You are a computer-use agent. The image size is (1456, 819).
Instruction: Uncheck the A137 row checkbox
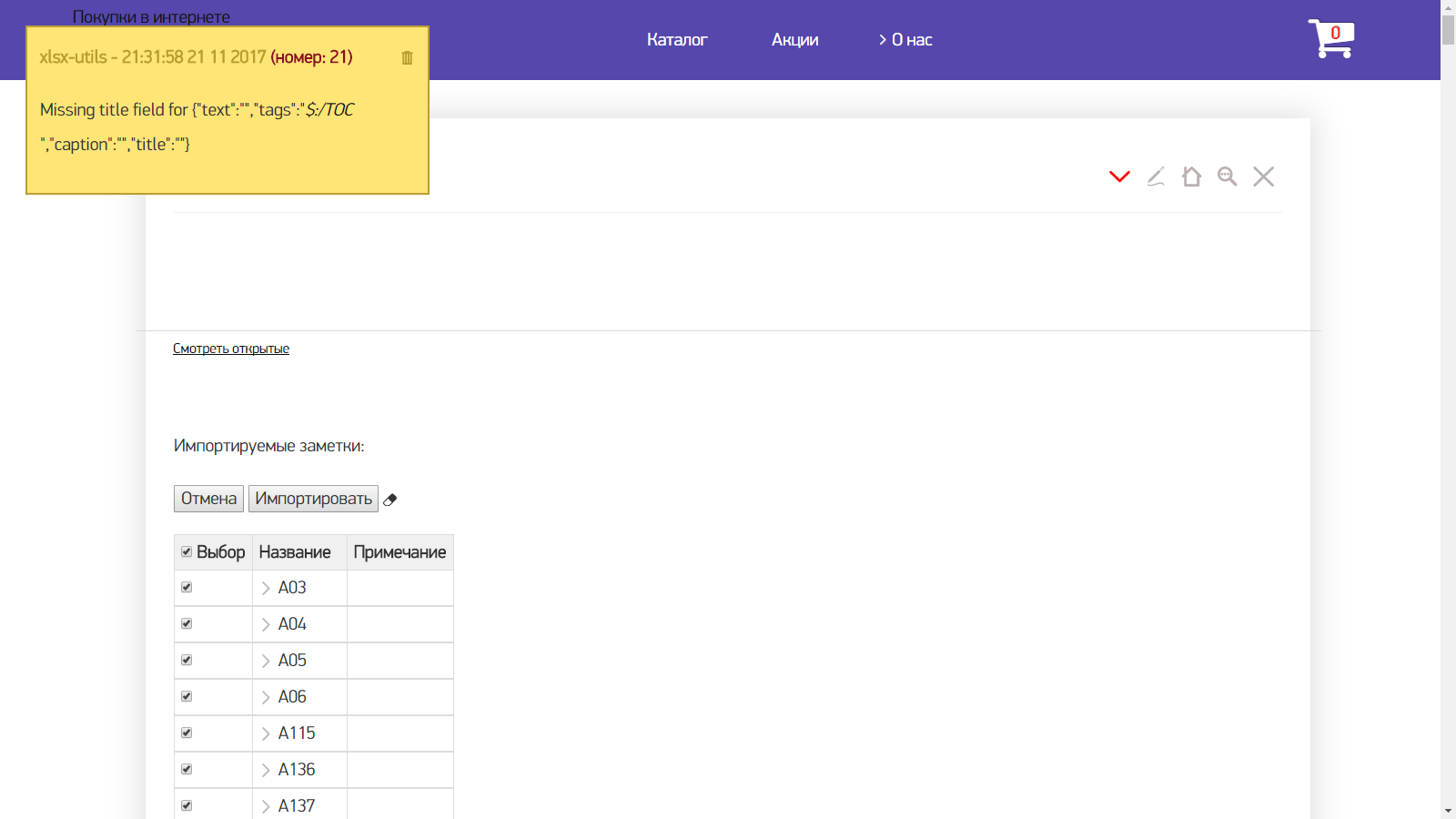click(187, 805)
